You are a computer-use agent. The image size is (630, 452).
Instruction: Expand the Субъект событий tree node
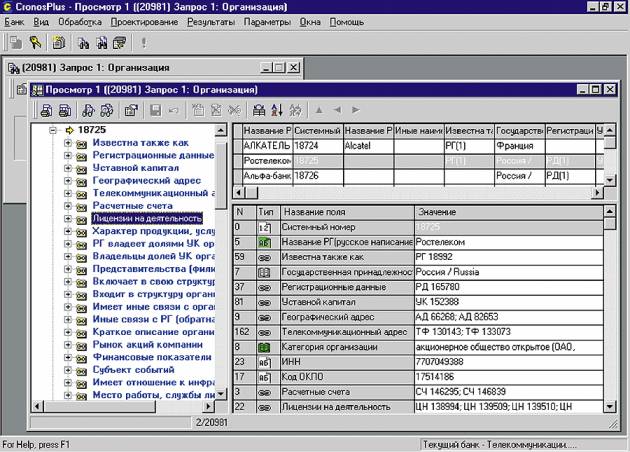click(68, 370)
